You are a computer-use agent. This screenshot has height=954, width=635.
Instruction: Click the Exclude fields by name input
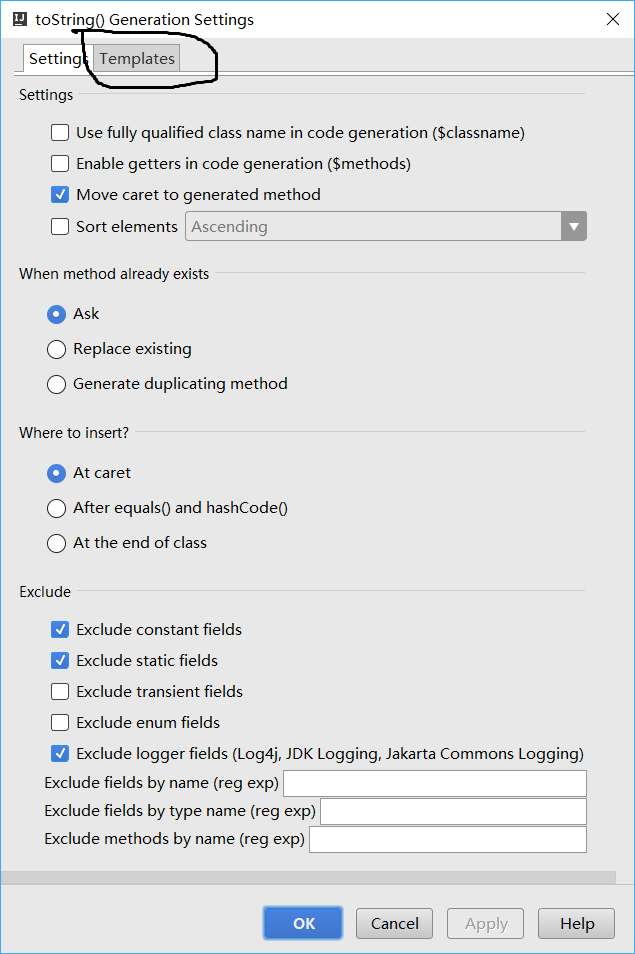(x=434, y=783)
